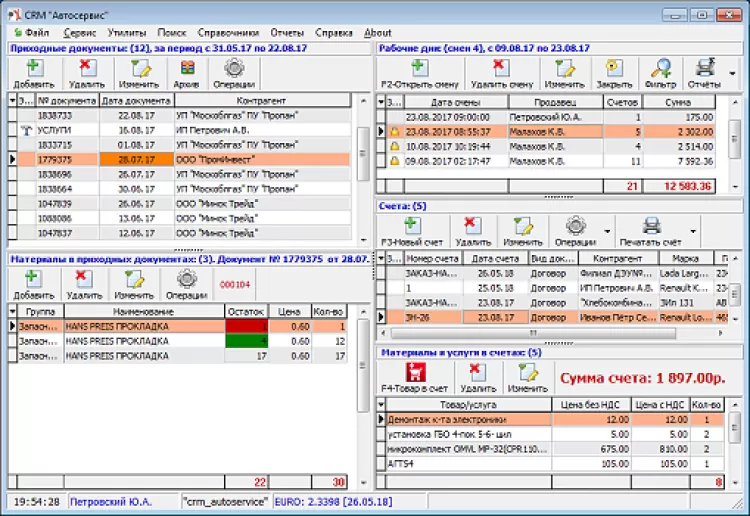Screen dimensions: 750x516
Task: Expand Операции dropdown in accounts toolbar
Action: [607, 230]
